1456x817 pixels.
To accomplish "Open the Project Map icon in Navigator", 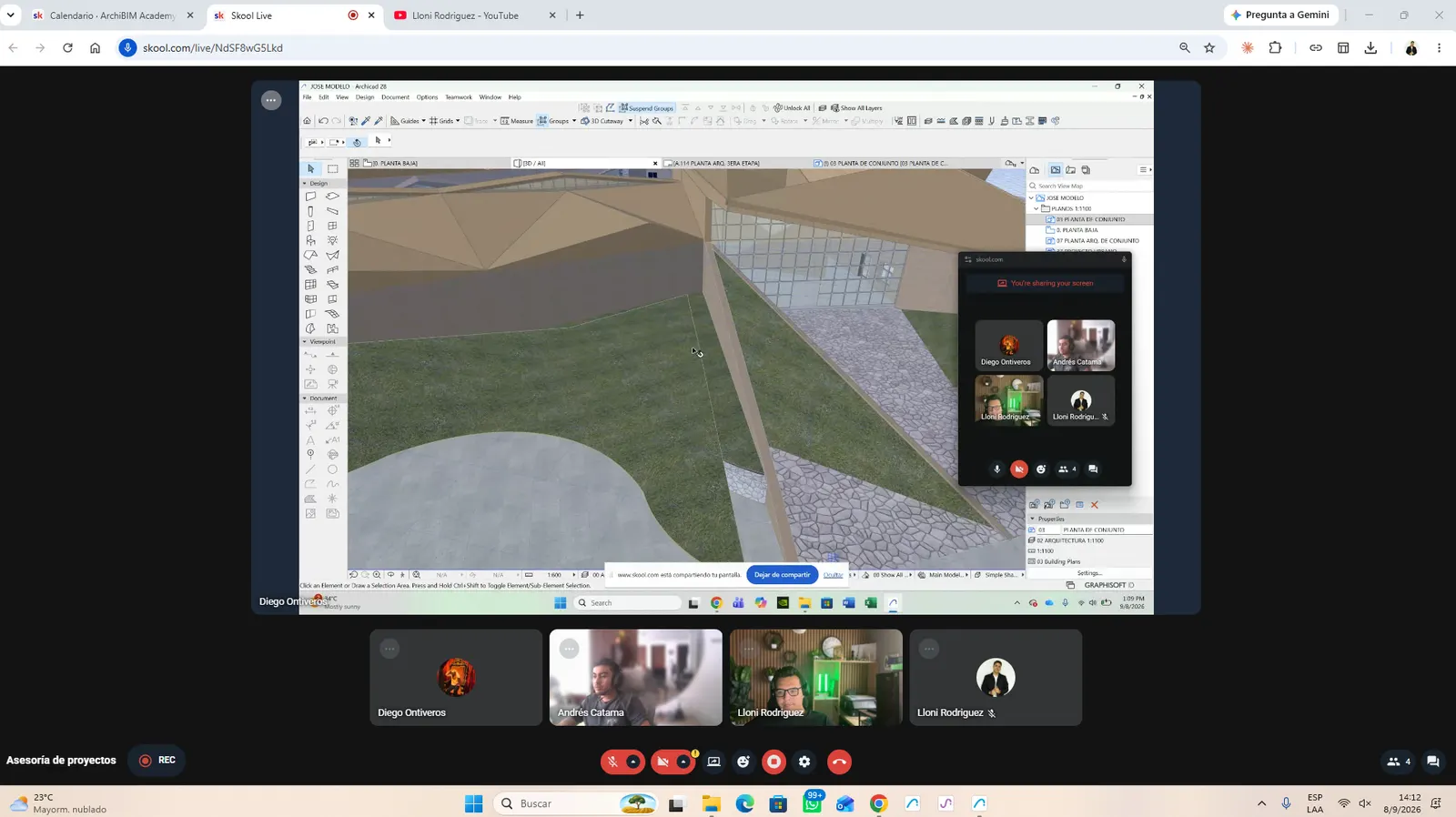I will click(x=1035, y=170).
